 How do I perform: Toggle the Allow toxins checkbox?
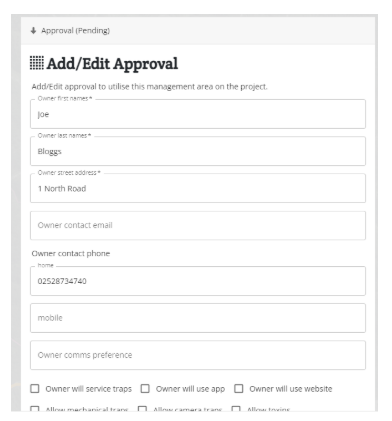[x=236, y=409]
